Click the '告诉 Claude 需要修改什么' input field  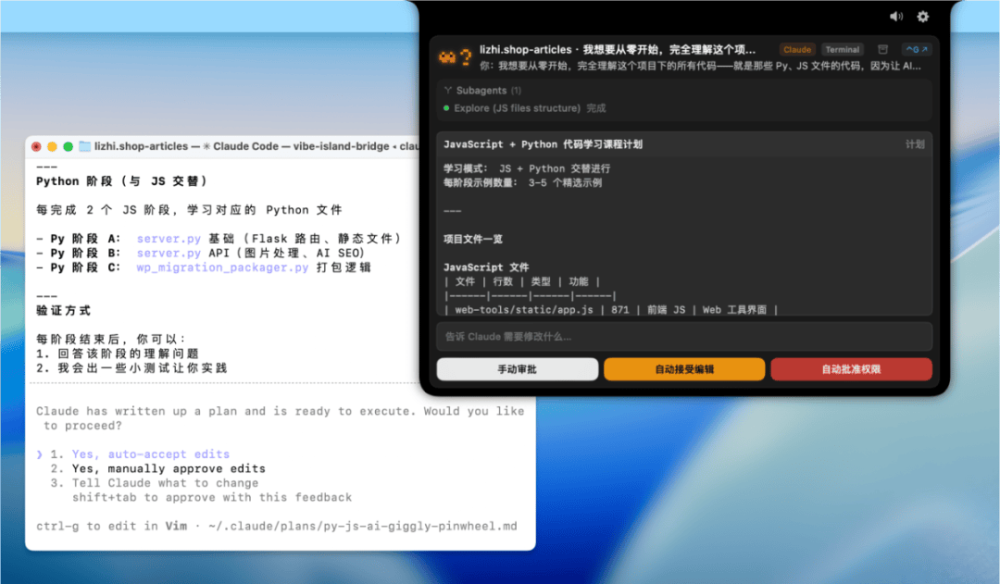pyautogui.click(x=684, y=337)
